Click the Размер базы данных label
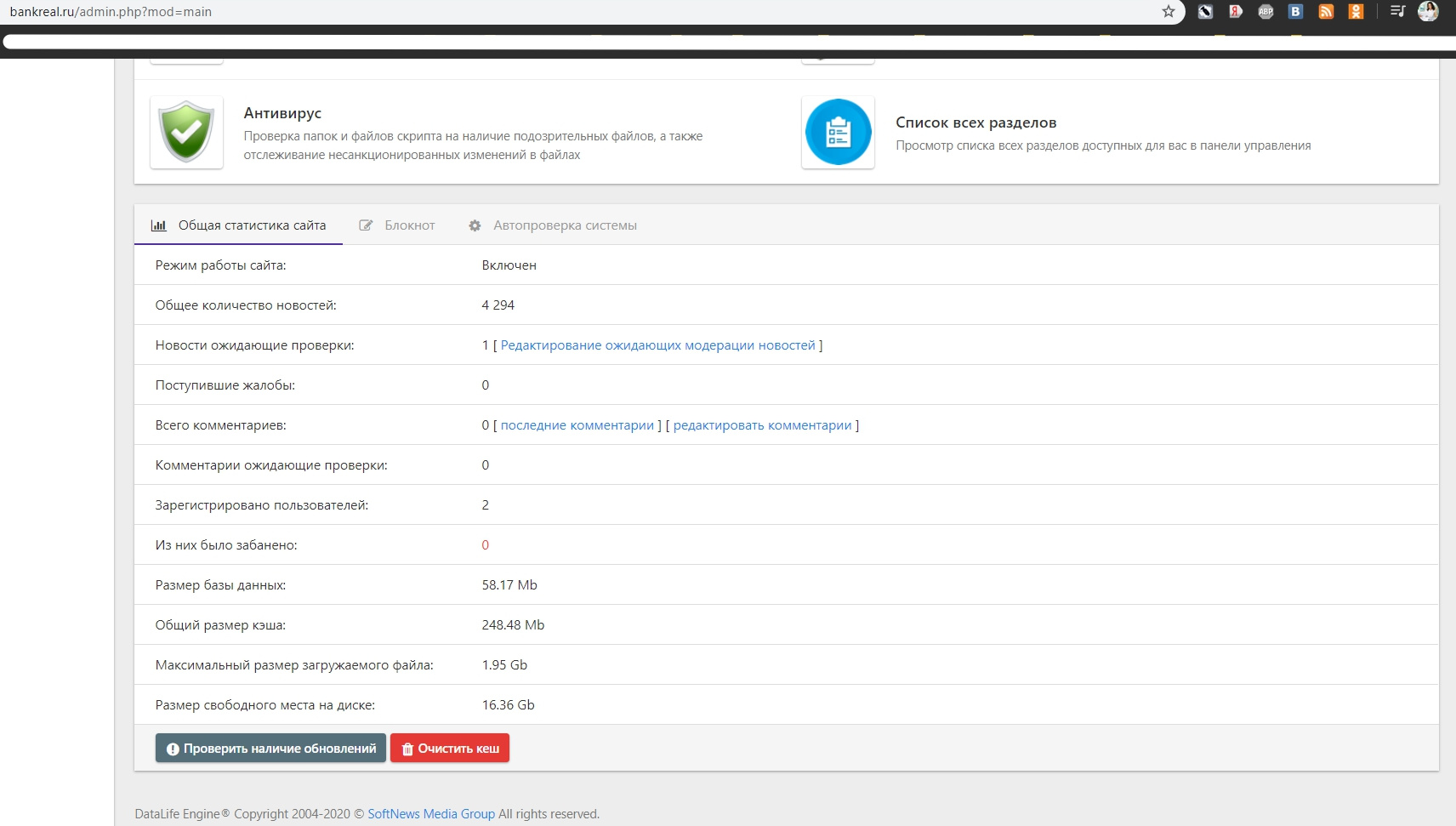This screenshot has height=826, width=1456. click(x=220, y=585)
